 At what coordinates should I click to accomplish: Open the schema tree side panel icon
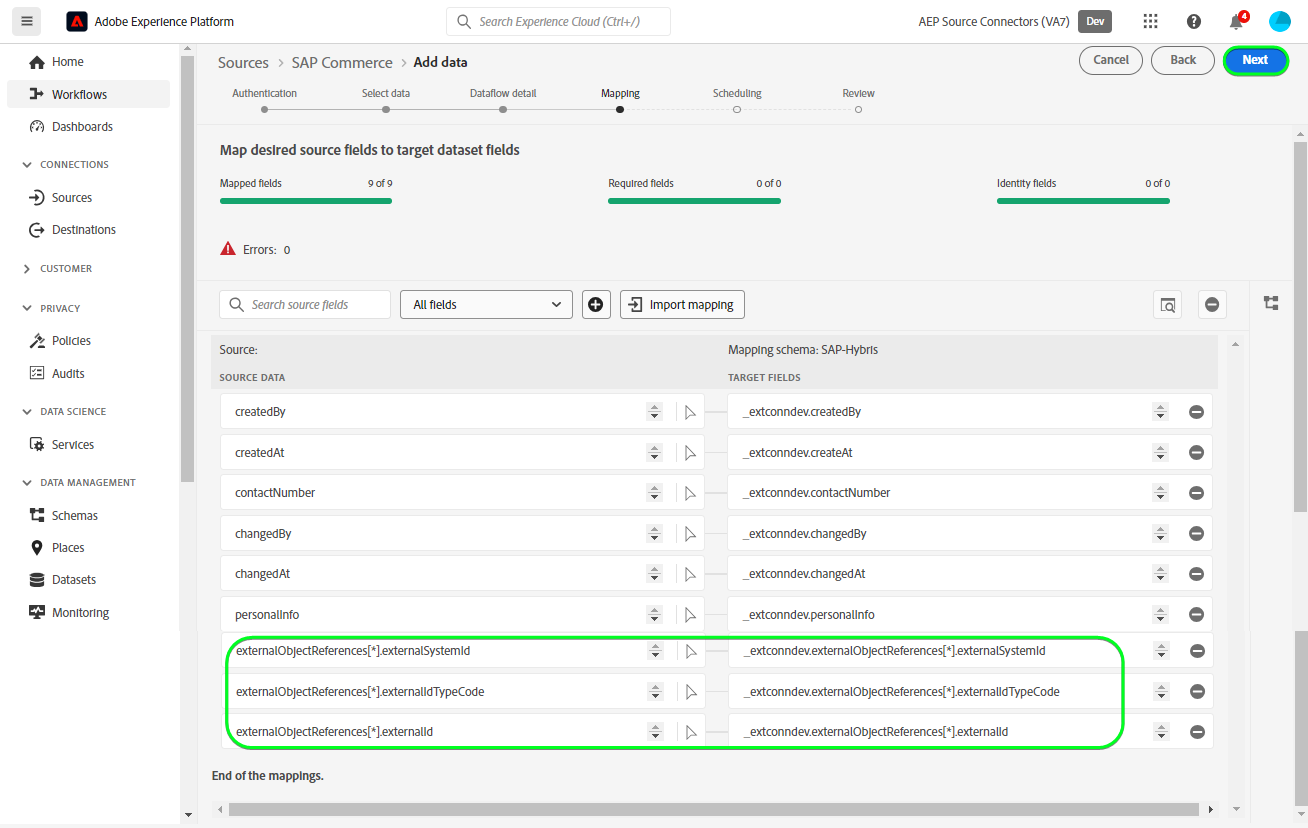click(x=1271, y=303)
